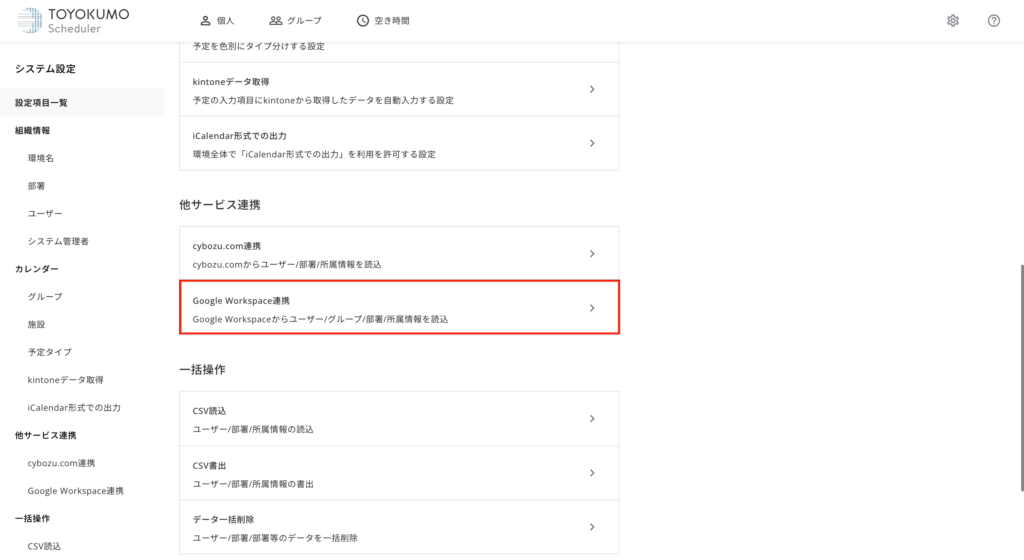Switch to the グループ view label
The height and width of the screenshot is (560, 1024).
pos(304,21)
